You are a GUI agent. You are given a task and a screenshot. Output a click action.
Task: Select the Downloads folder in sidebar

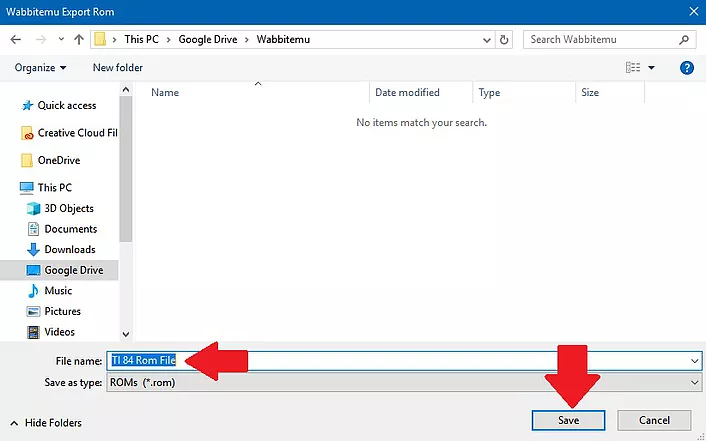69,249
